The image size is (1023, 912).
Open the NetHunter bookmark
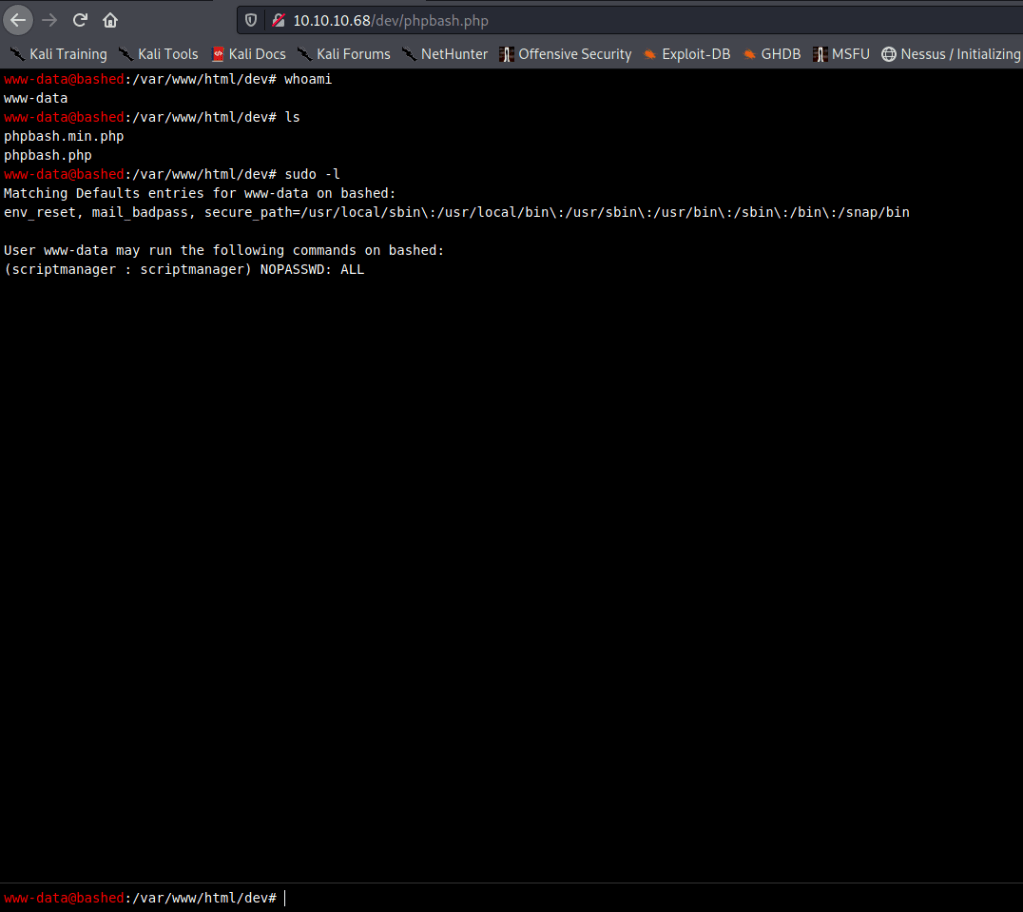pos(446,54)
